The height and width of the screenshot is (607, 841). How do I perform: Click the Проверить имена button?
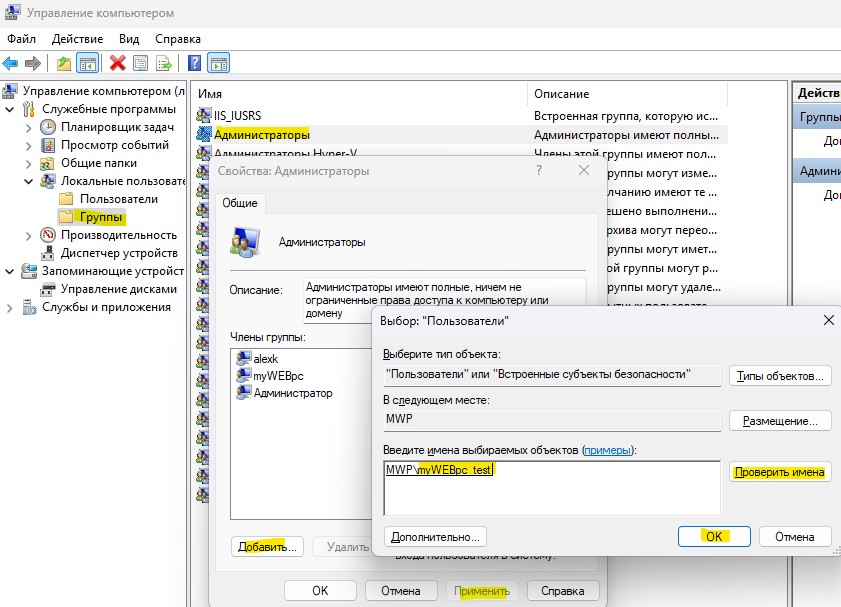click(779, 472)
